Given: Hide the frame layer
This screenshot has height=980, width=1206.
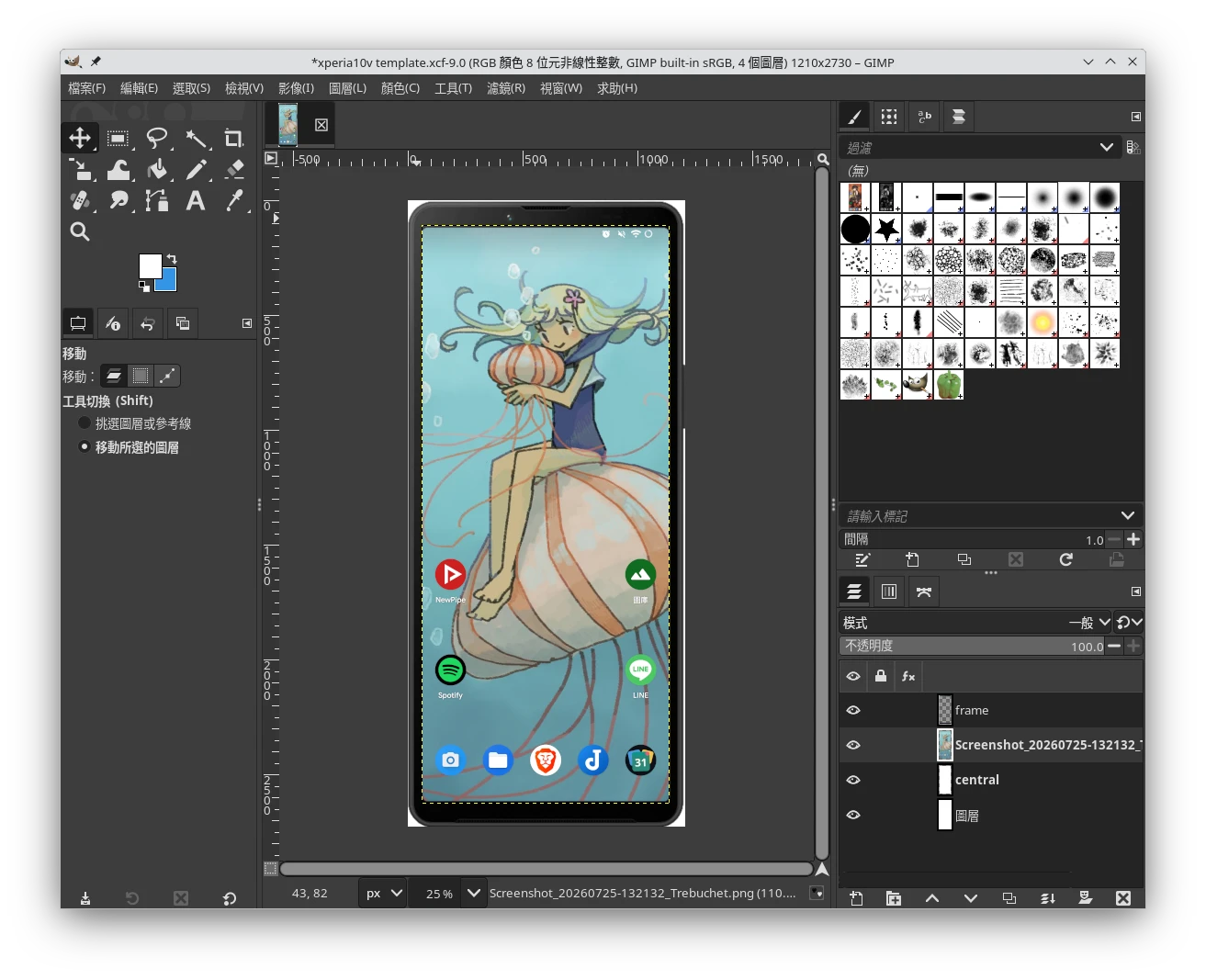Looking at the screenshot, I should click(853, 710).
